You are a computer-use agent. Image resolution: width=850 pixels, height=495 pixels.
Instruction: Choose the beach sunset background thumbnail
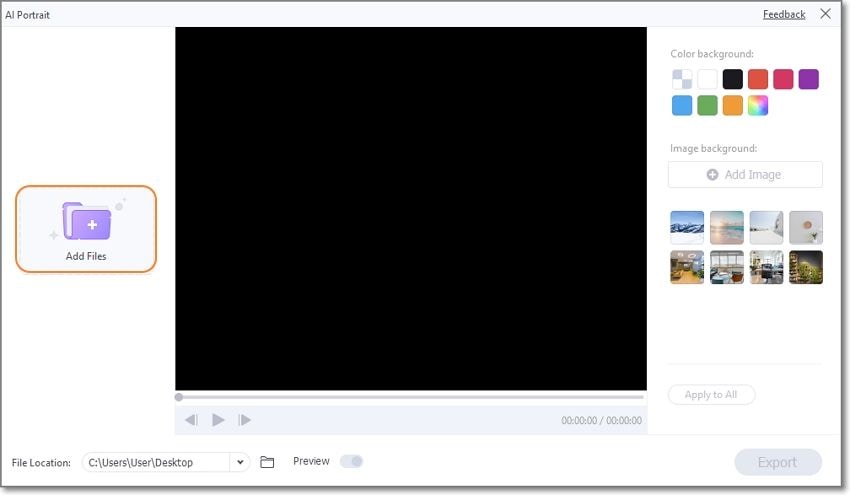[x=726, y=228]
